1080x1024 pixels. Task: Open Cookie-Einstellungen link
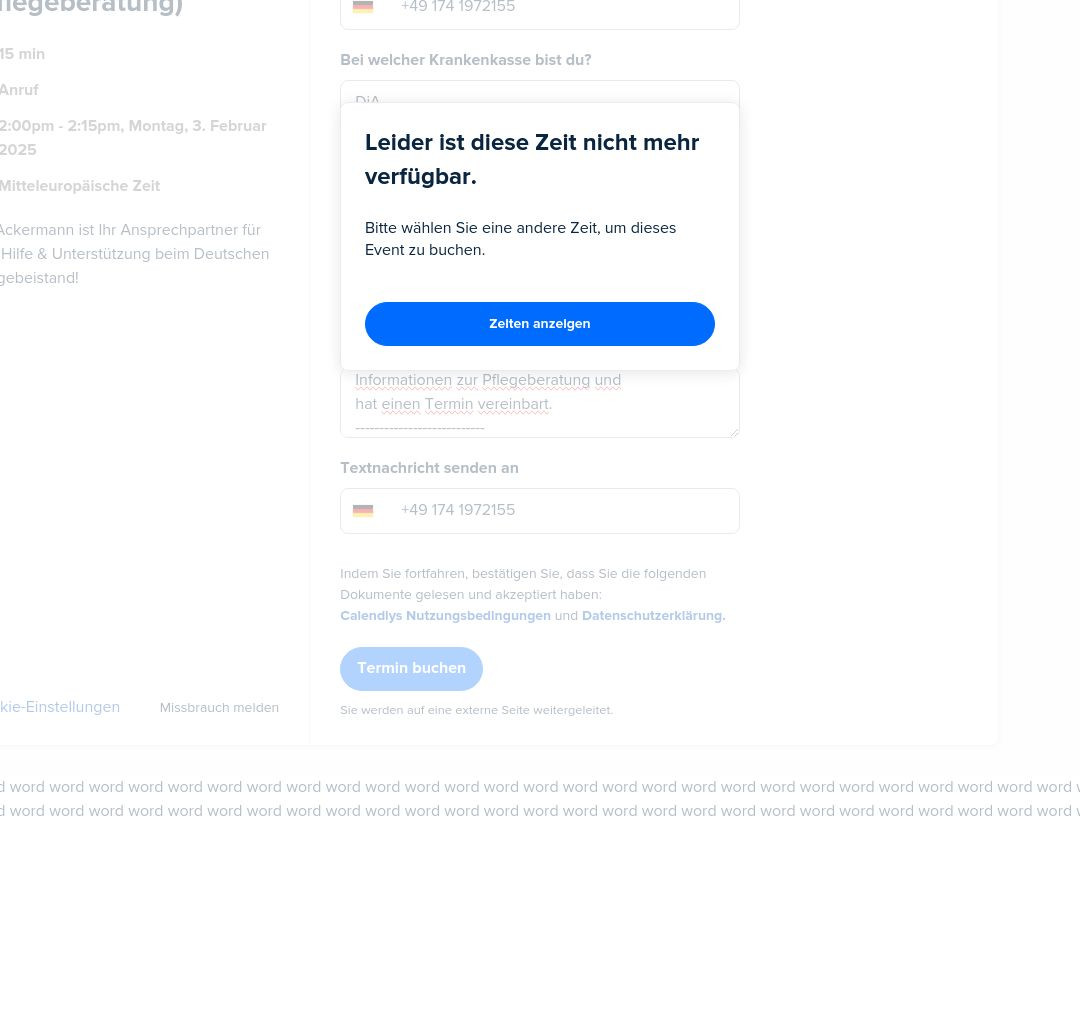point(60,707)
